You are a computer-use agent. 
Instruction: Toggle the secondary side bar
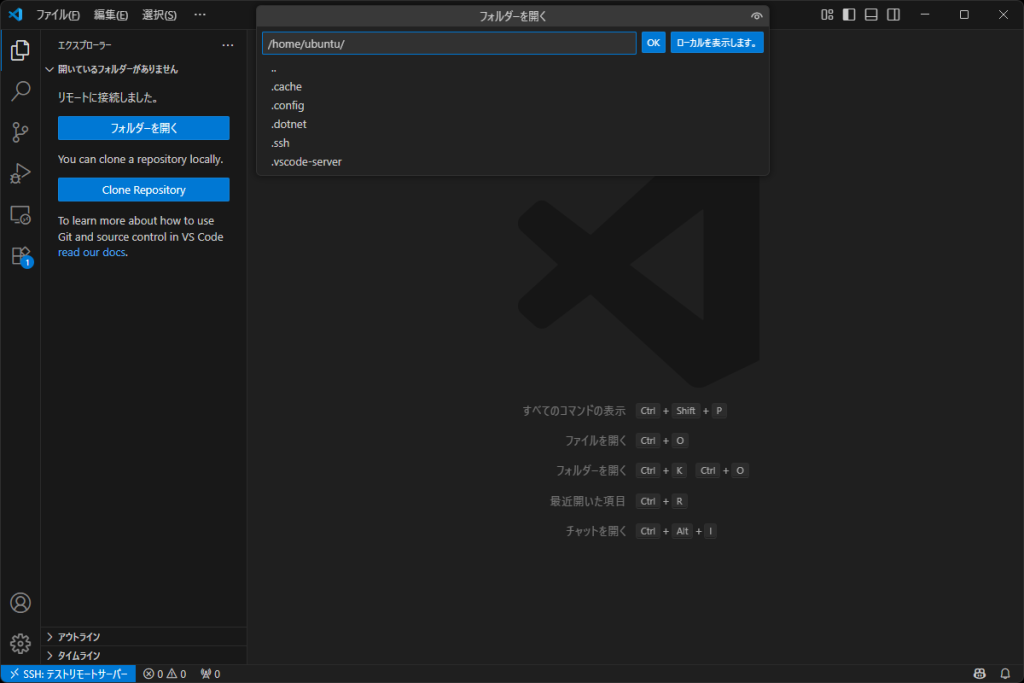coord(893,14)
